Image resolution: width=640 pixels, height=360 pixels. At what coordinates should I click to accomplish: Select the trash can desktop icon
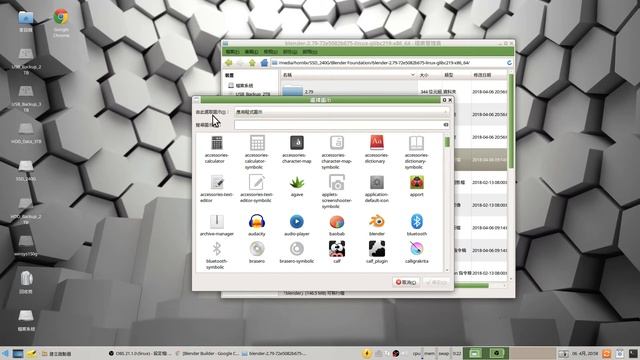26,282
